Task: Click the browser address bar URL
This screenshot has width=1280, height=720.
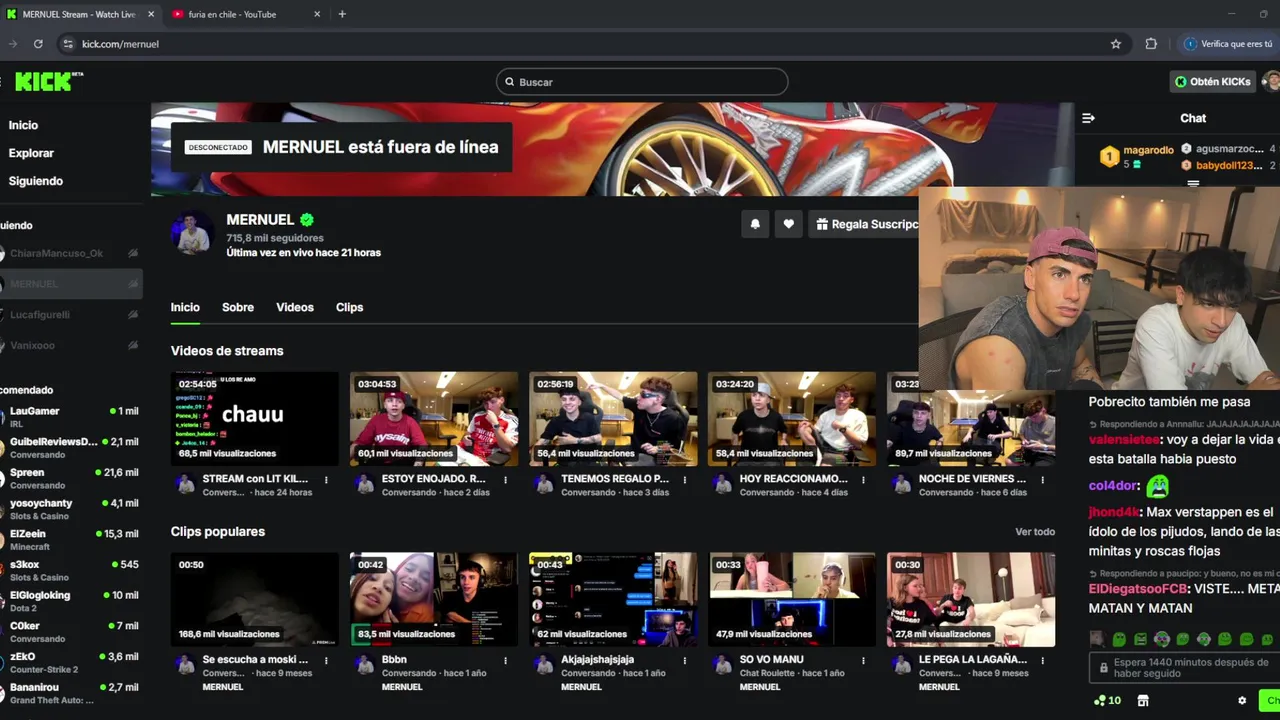Action: (120, 44)
